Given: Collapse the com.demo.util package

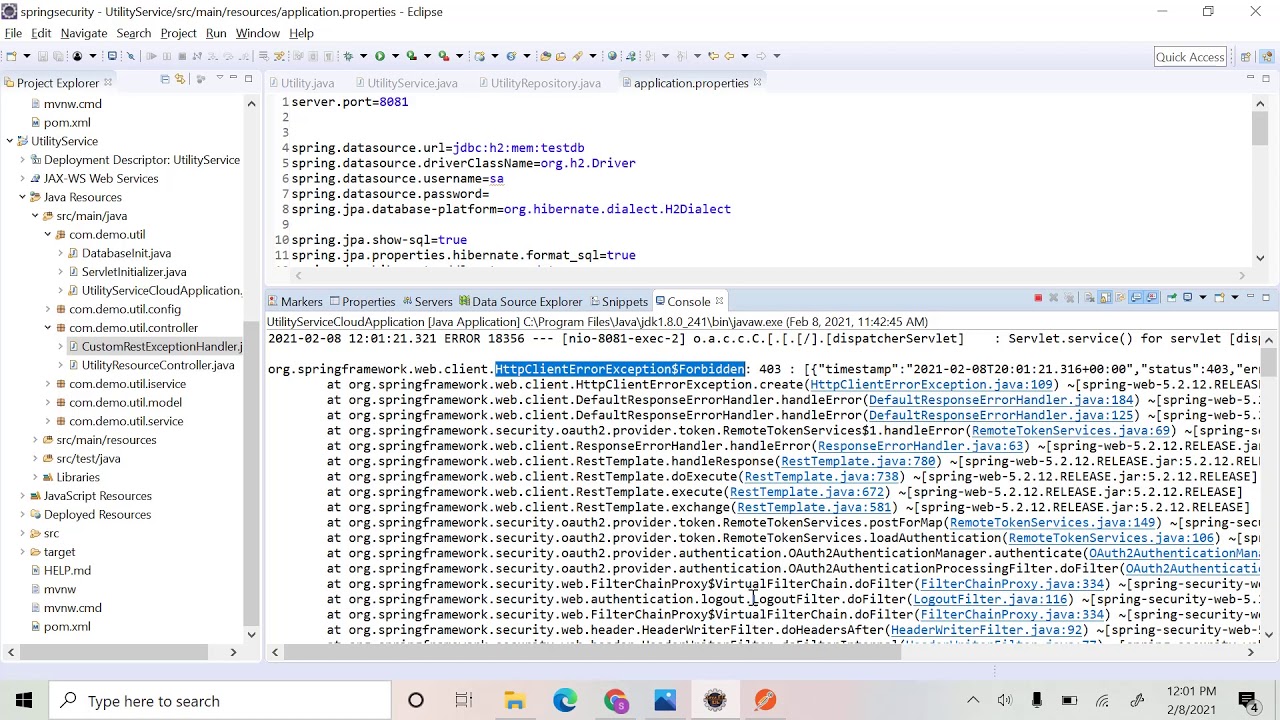Looking at the screenshot, I should [x=47, y=234].
